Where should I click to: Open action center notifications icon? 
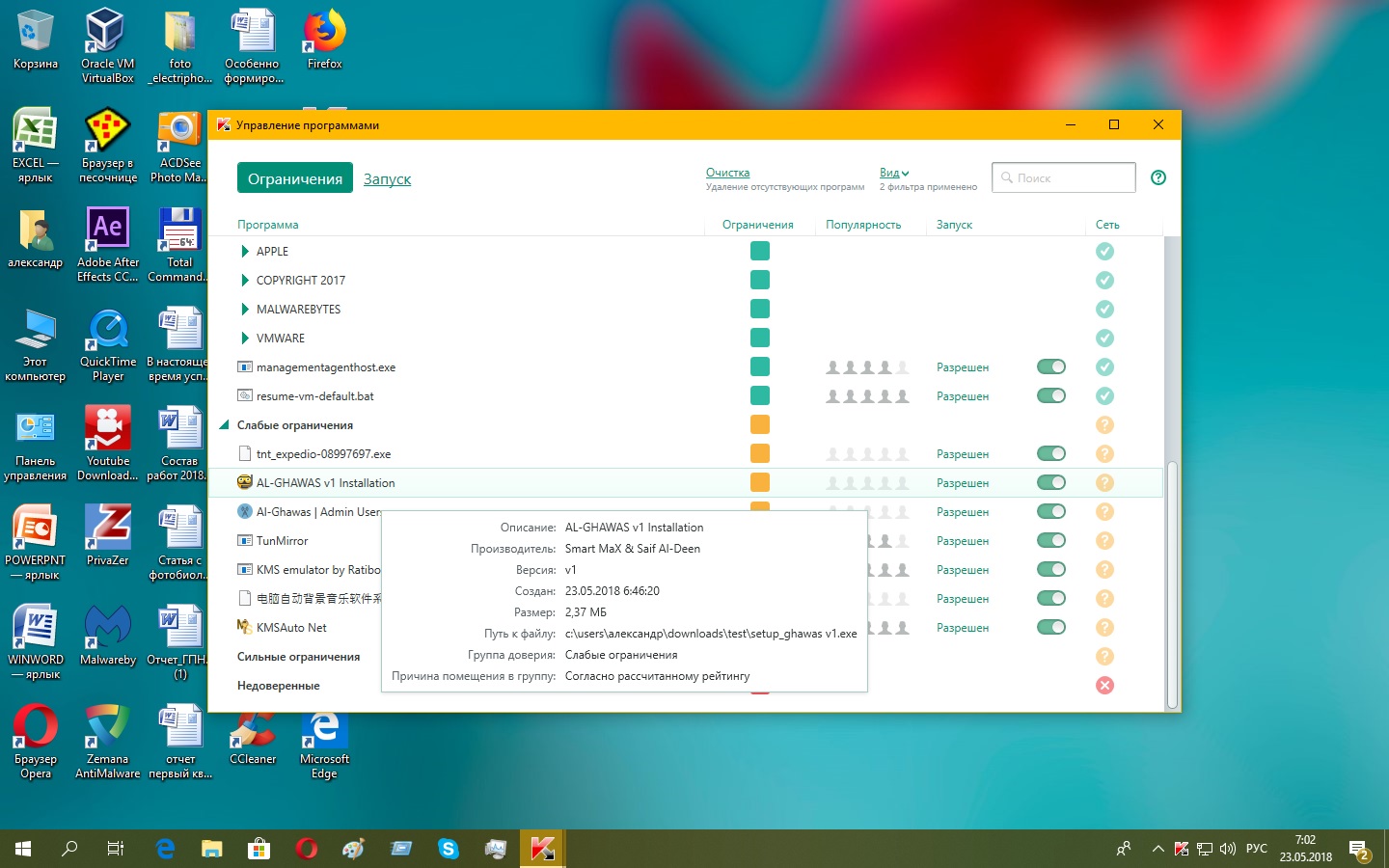click(x=1359, y=850)
